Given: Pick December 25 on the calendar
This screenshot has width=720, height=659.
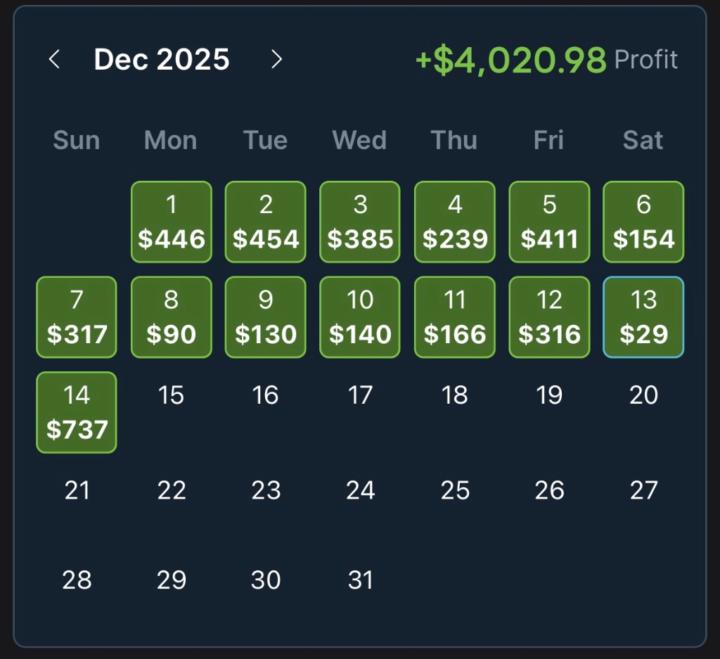Looking at the screenshot, I should (x=454, y=490).
